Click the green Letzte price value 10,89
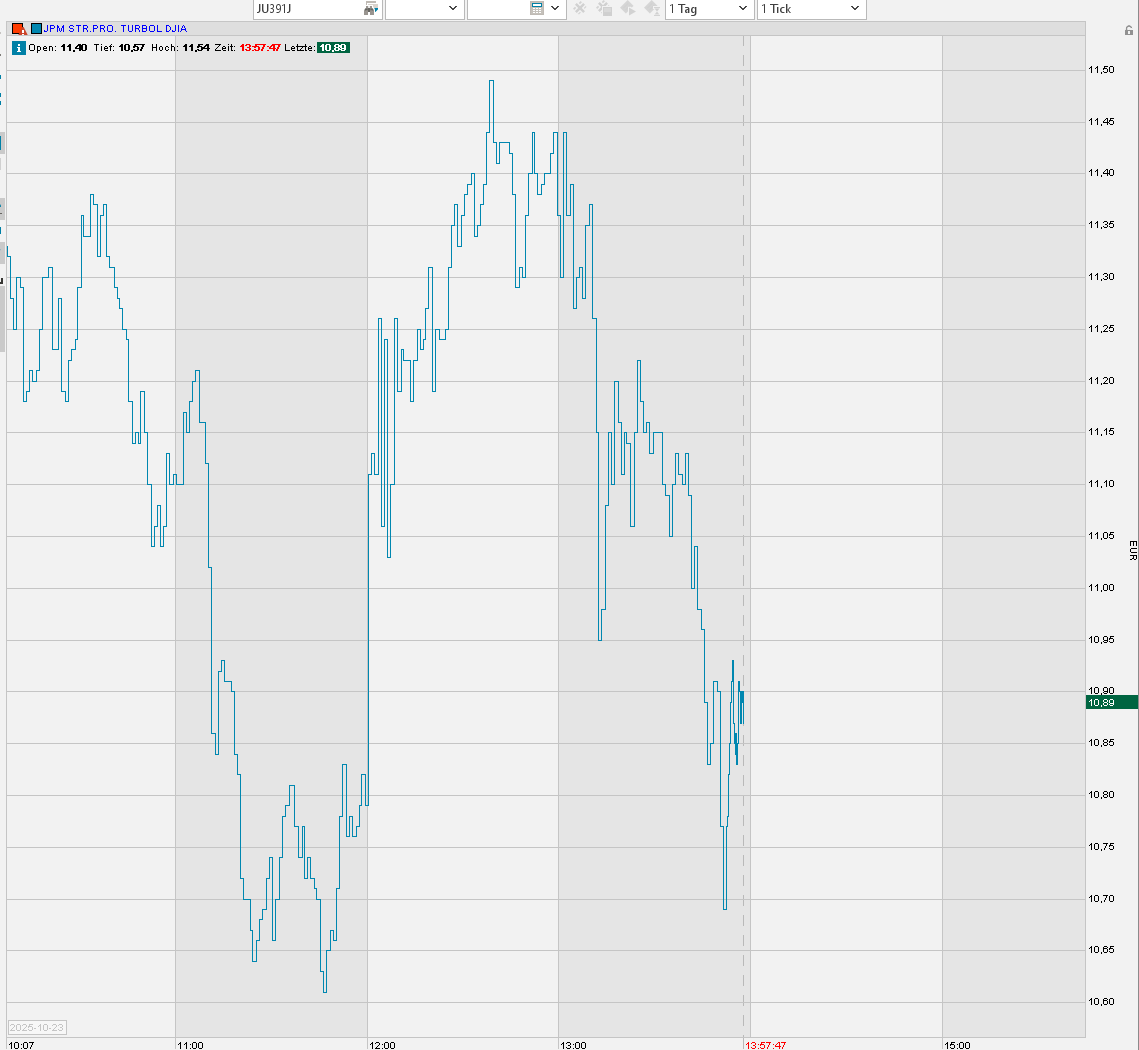 tap(333, 47)
